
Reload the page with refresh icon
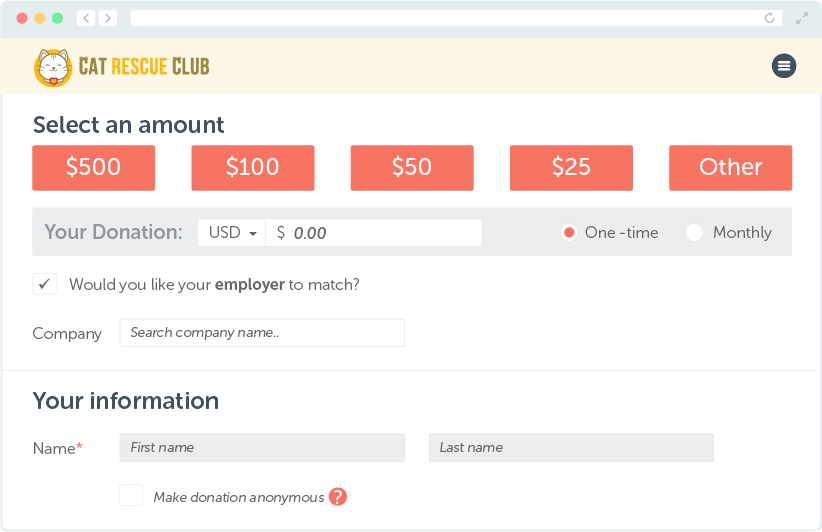pos(769,18)
